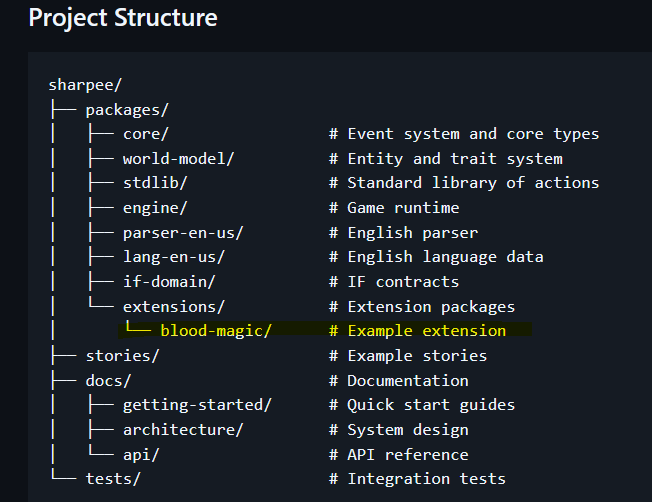Click the core/ package entry

tap(146, 134)
